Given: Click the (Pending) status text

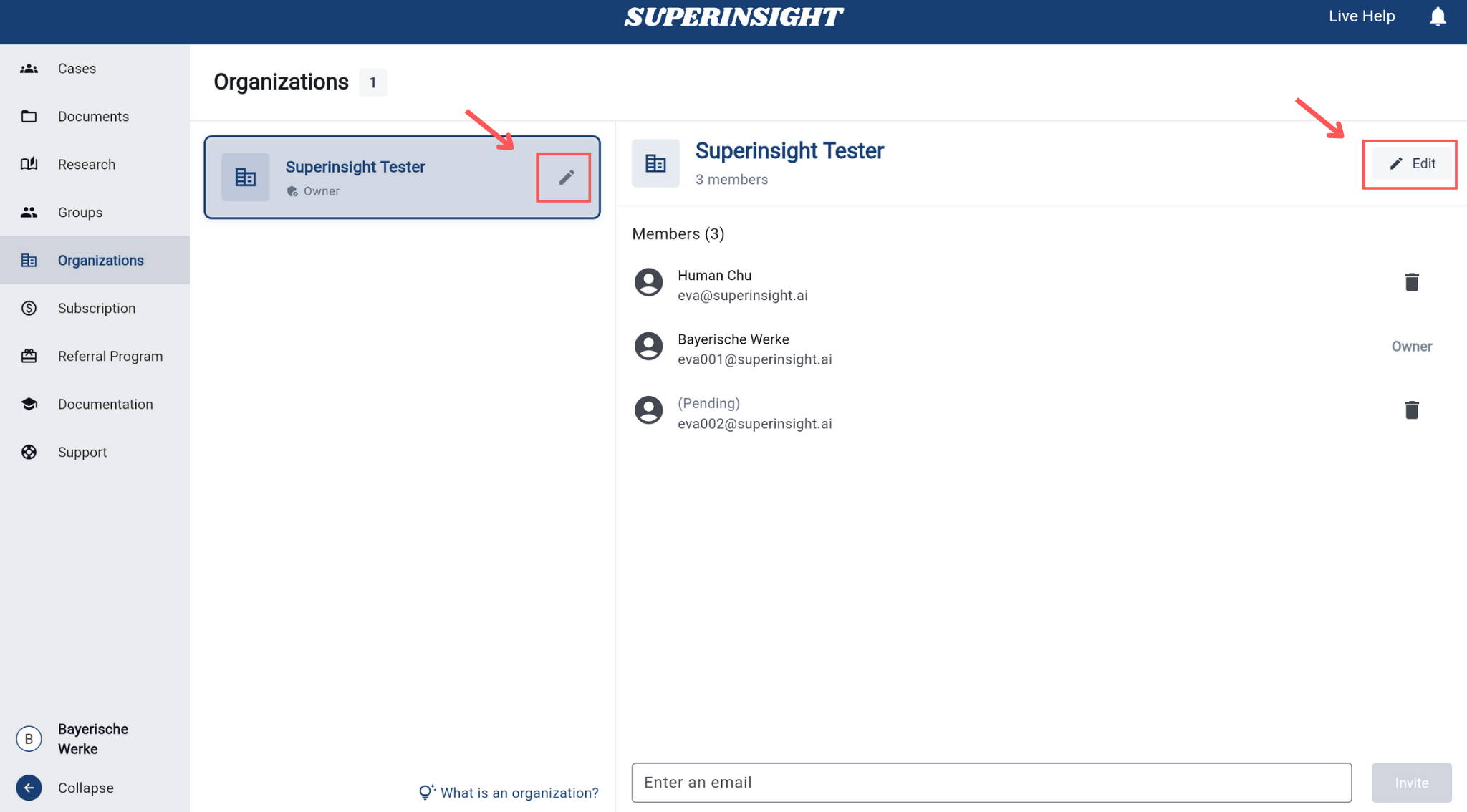Looking at the screenshot, I should tap(708, 403).
